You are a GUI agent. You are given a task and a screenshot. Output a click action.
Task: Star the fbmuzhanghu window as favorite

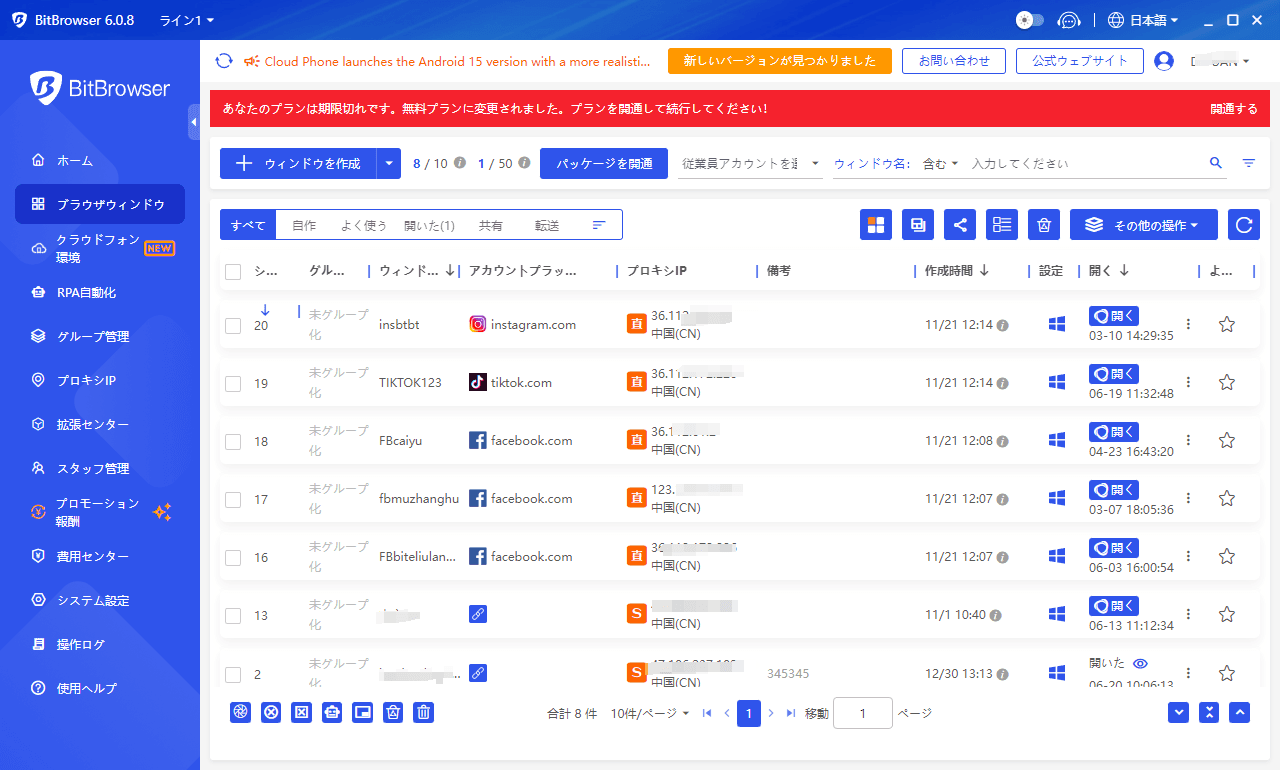pyautogui.click(x=1227, y=498)
